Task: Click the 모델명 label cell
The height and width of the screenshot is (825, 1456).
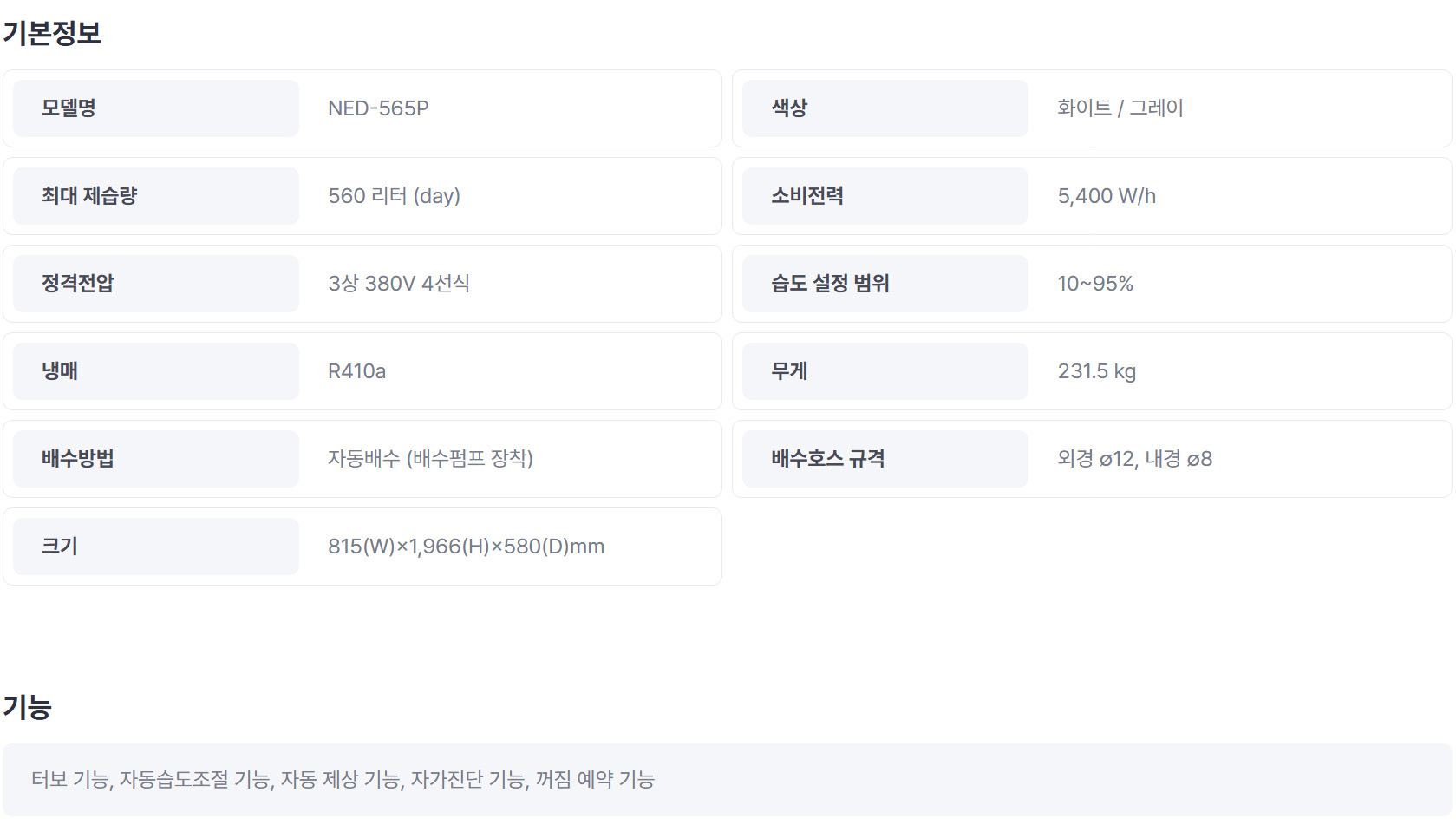Action: click(156, 108)
